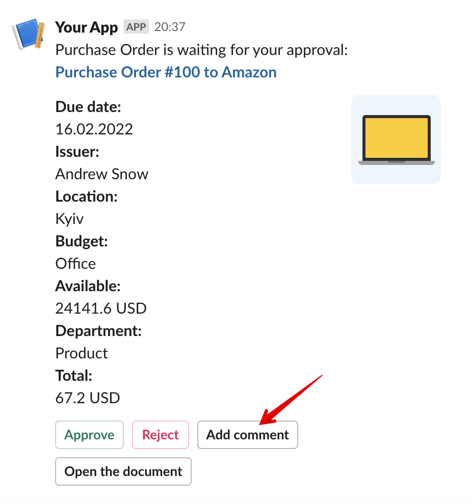Click the issuer name Andrew Snow
This screenshot has height=503, width=471.
pos(102,174)
